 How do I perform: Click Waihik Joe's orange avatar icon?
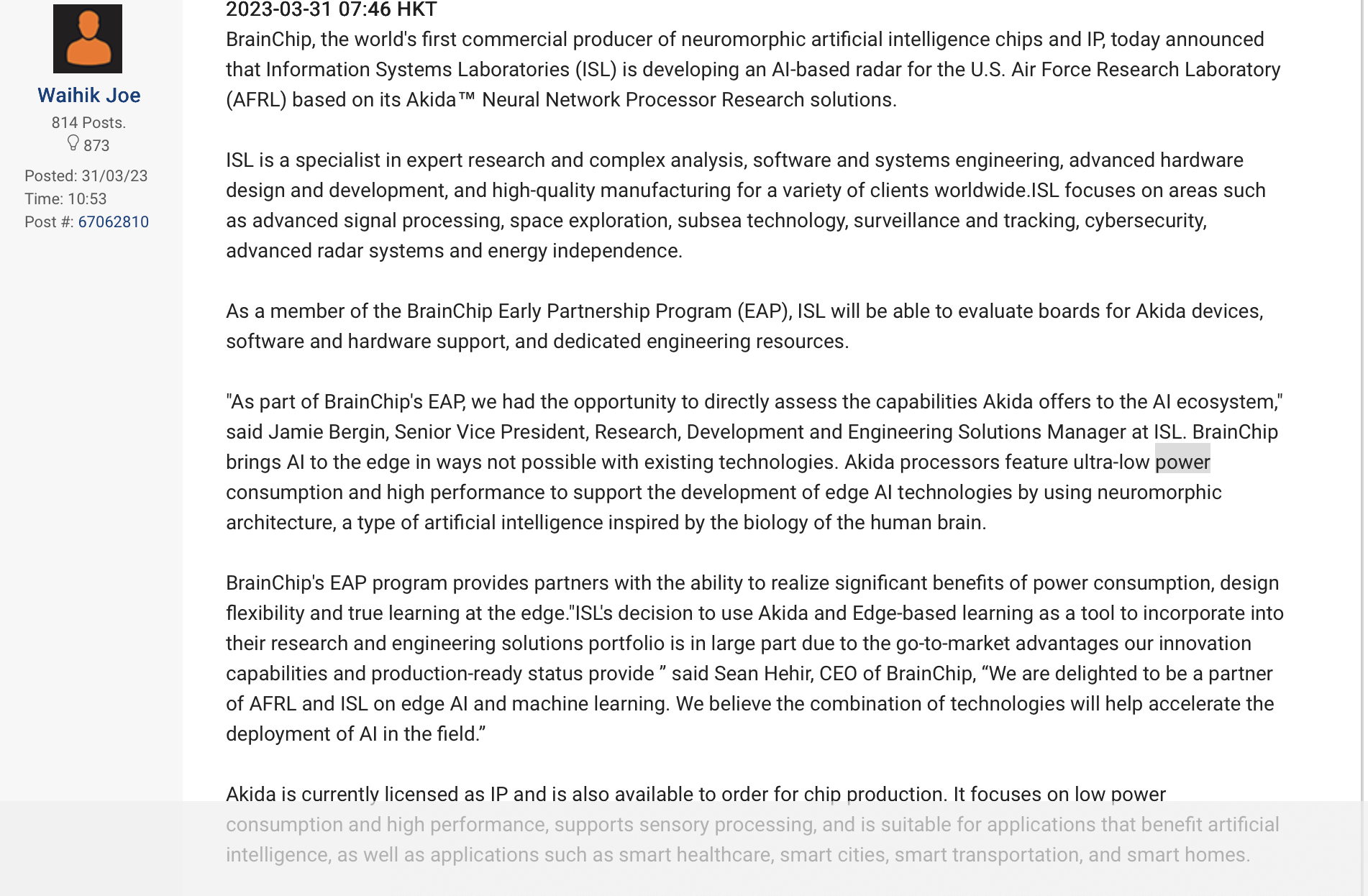click(88, 39)
